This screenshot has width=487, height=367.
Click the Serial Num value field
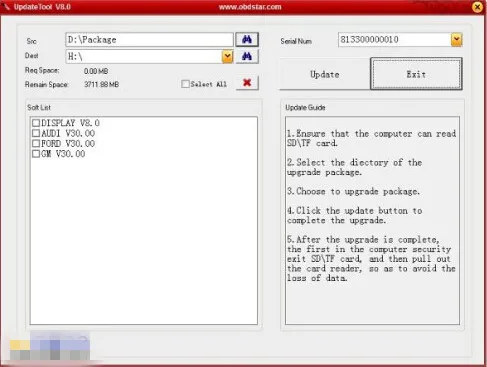pos(395,40)
